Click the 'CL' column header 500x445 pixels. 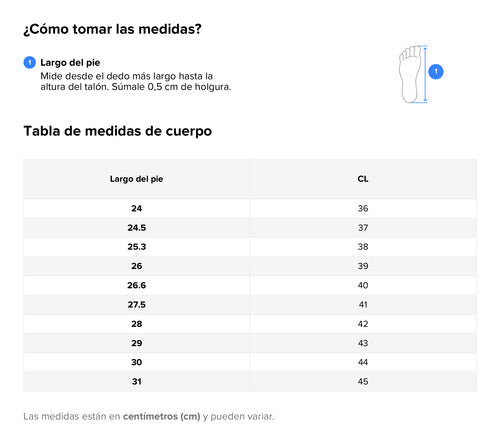tap(363, 179)
